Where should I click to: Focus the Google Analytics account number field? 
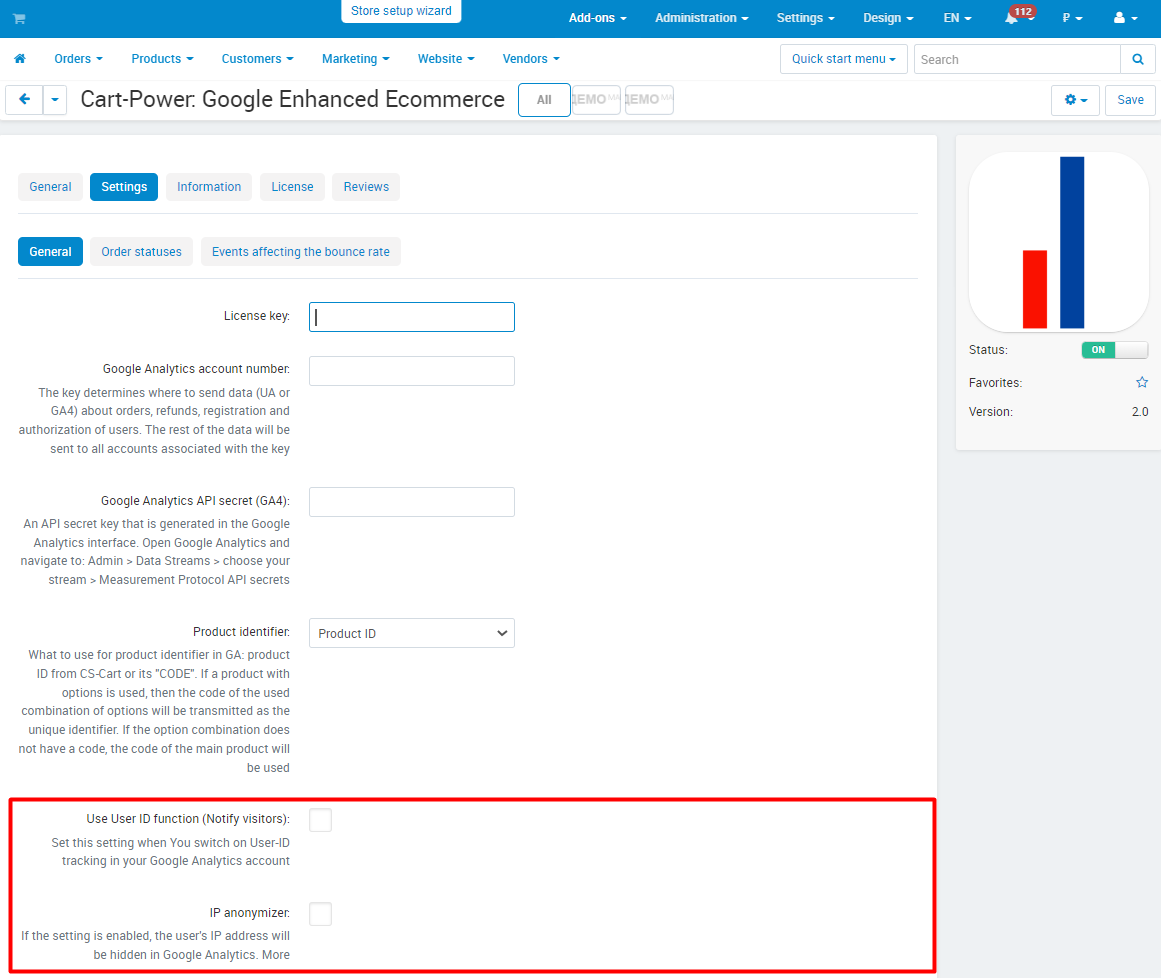tap(412, 371)
